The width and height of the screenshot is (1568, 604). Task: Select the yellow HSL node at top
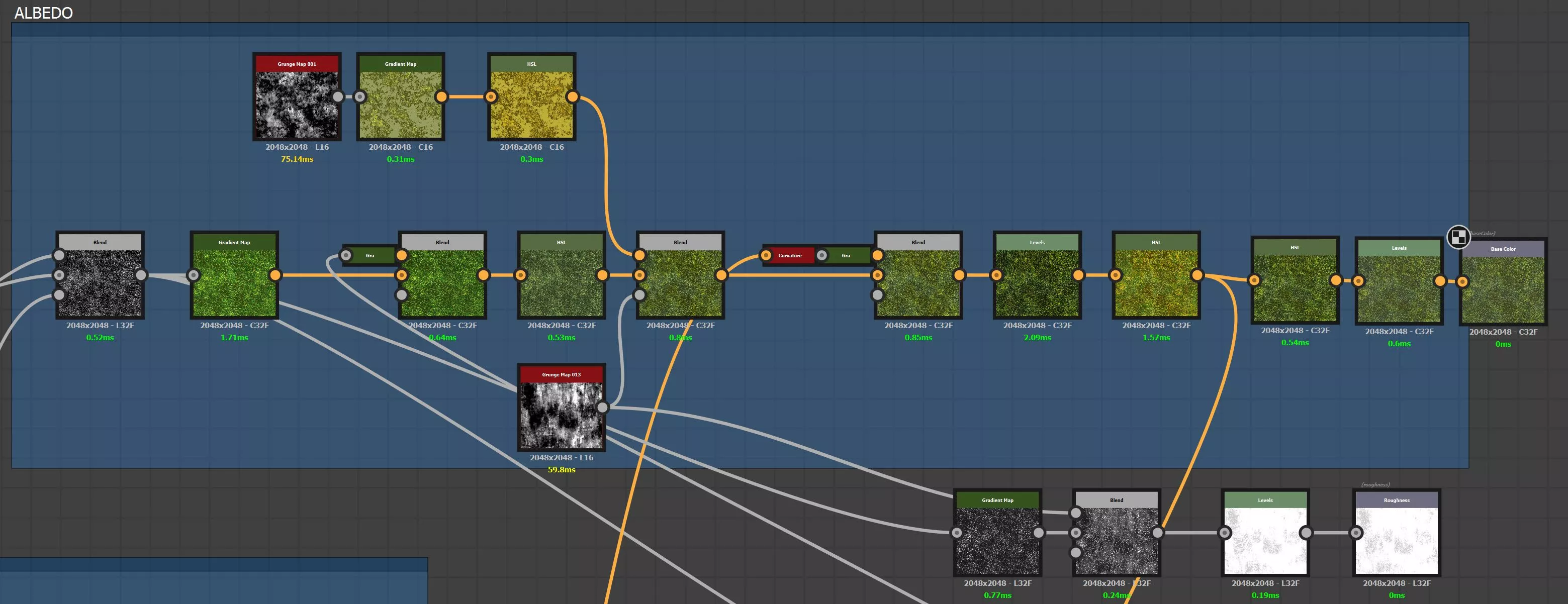click(531, 104)
